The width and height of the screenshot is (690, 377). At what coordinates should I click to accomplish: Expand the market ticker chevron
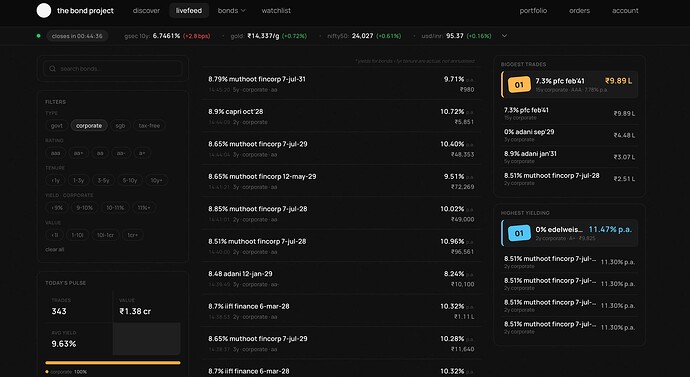504,36
